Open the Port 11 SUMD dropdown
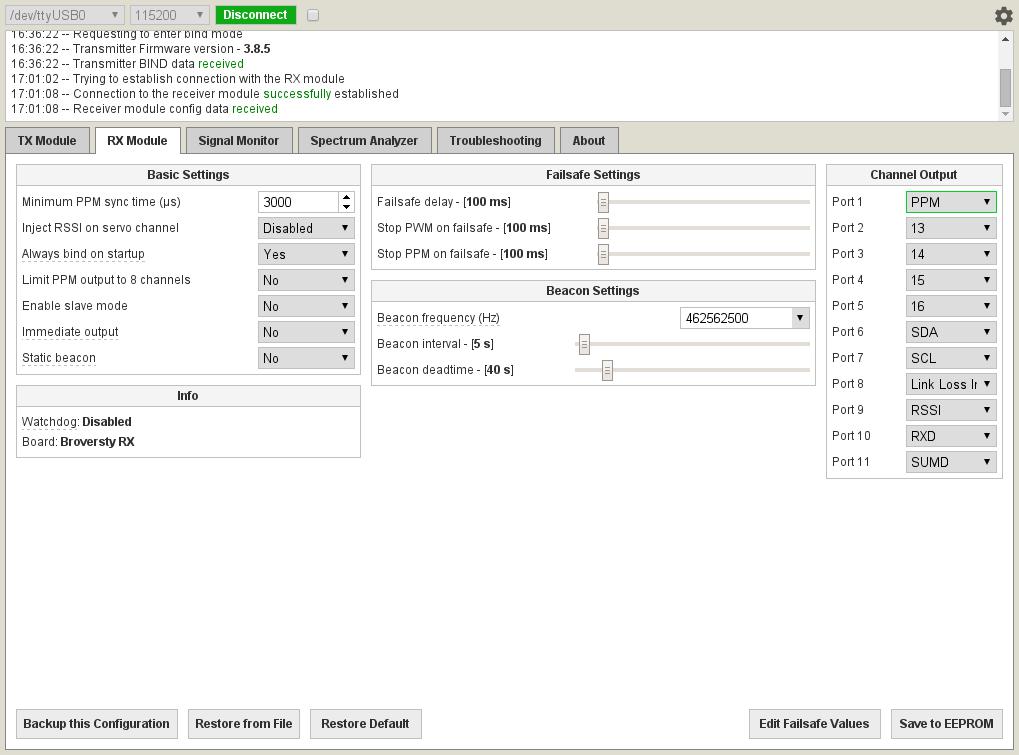This screenshot has width=1019, height=755. [951, 462]
